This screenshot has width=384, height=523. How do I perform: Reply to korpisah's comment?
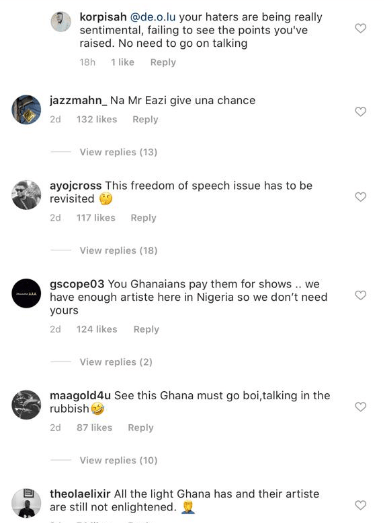pyautogui.click(x=163, y=62)
